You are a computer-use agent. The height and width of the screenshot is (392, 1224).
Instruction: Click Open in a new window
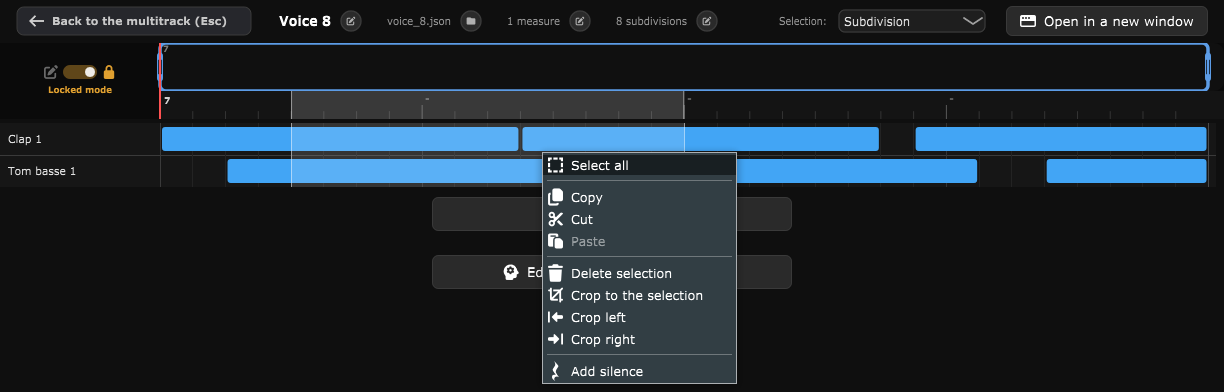[1107, 21]
